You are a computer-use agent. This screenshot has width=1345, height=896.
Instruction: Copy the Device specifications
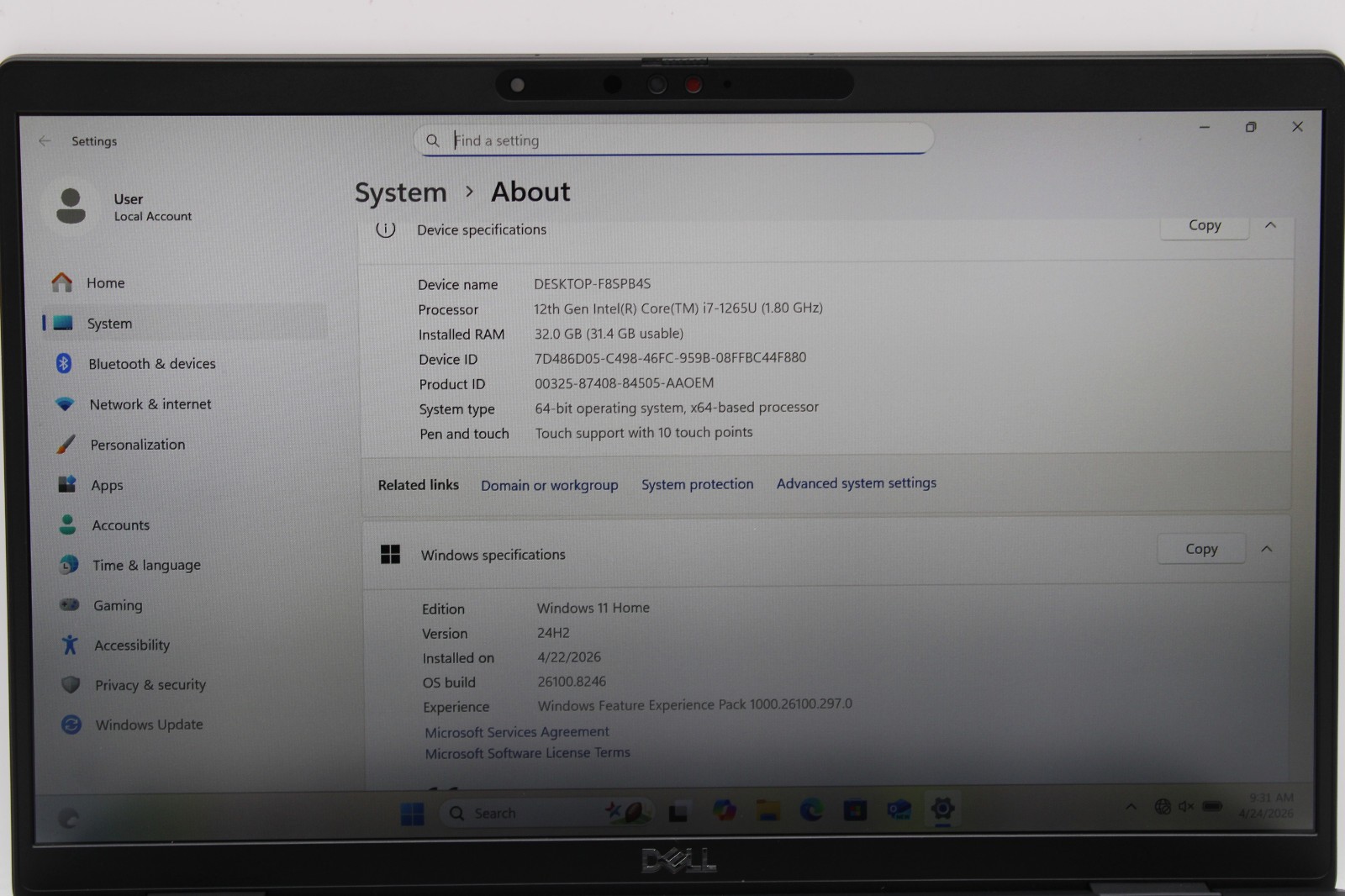[1204, 225]
